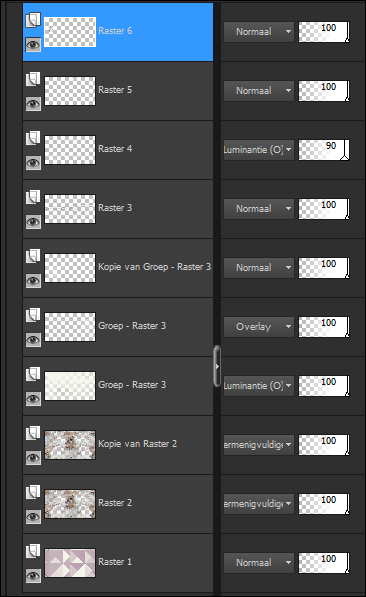Hide the Raster 1 layer with its eye icon
This screenshot has width=366, height=597.
tap(33, 576)
